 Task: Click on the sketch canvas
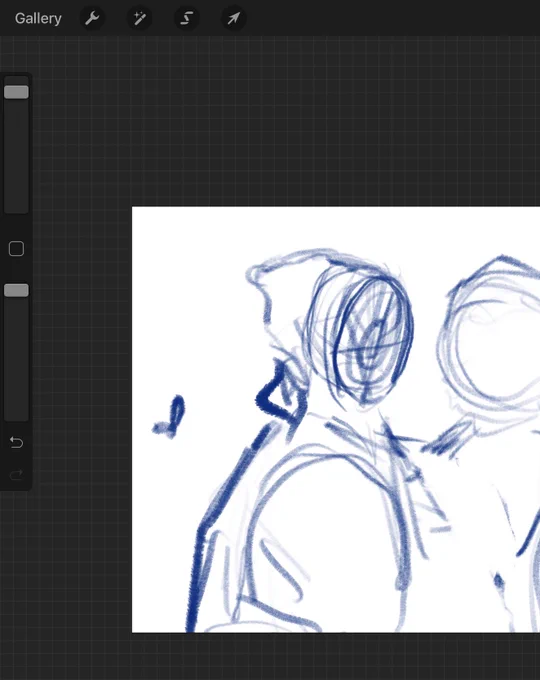336,419
